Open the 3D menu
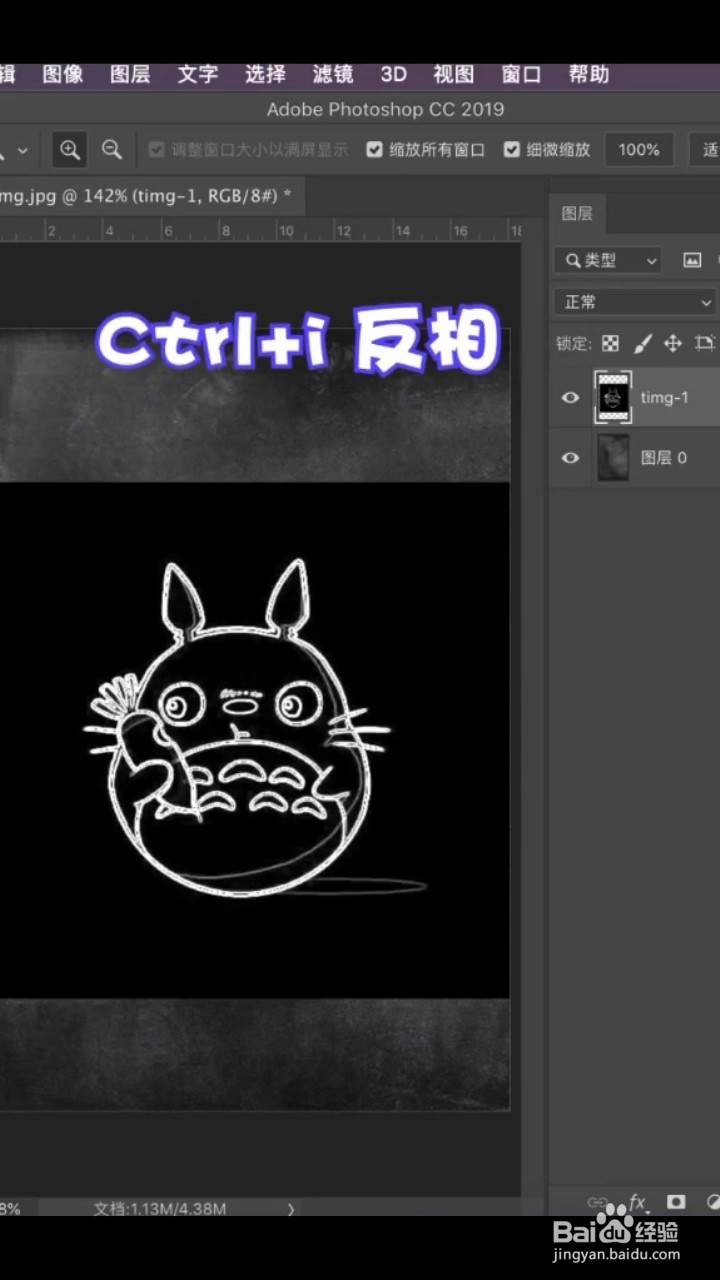 (x=394, y=74)
